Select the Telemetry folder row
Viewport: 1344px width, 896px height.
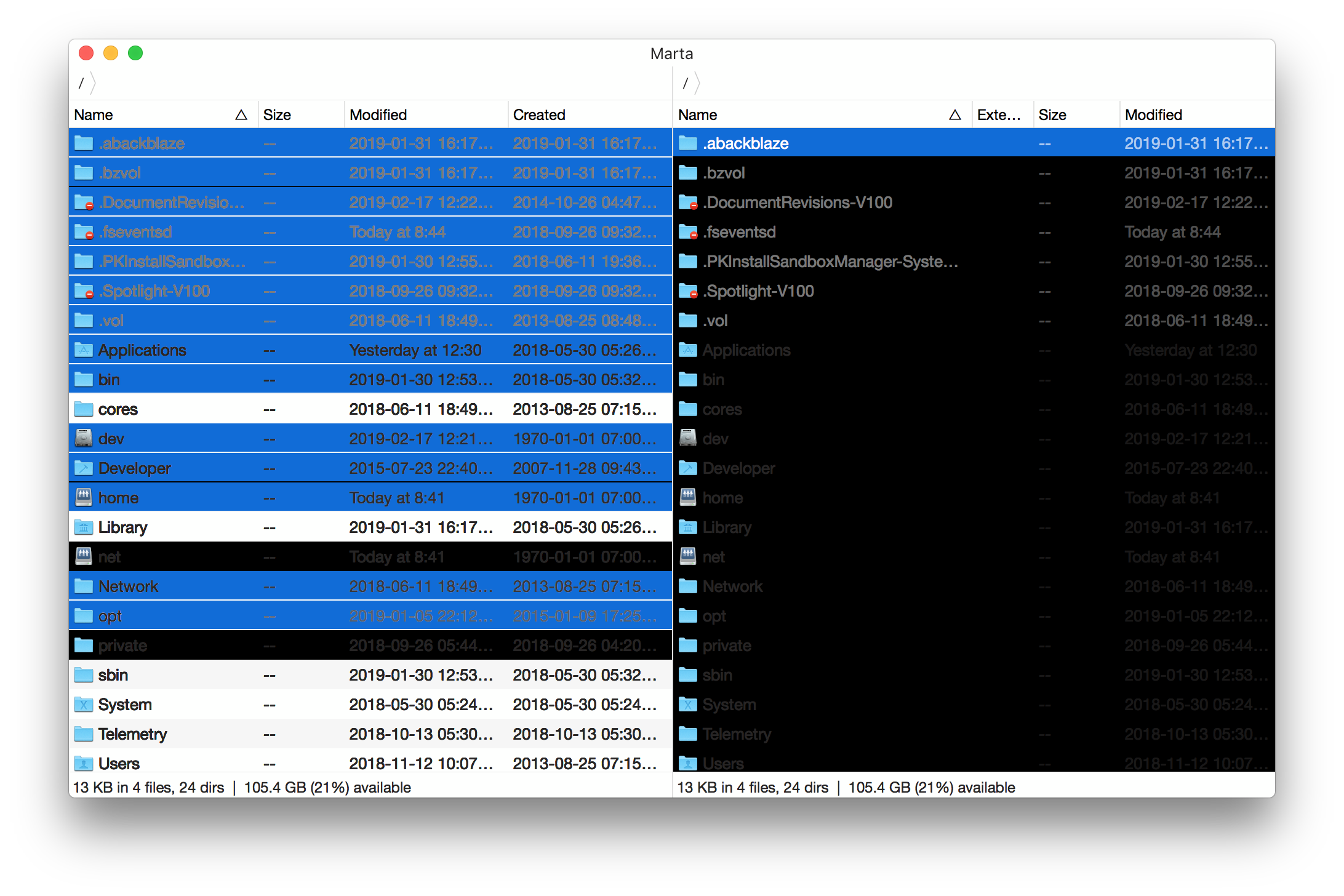(246, 734)
